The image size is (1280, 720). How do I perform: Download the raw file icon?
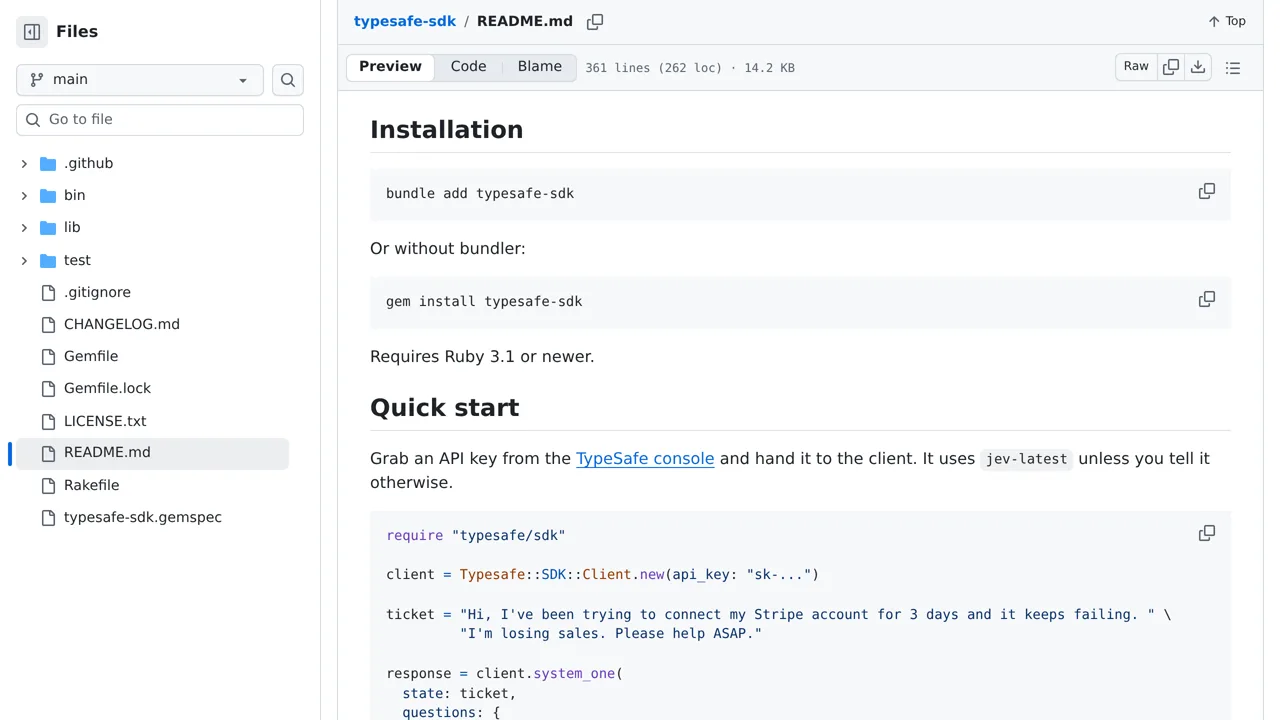[1198, 67]
